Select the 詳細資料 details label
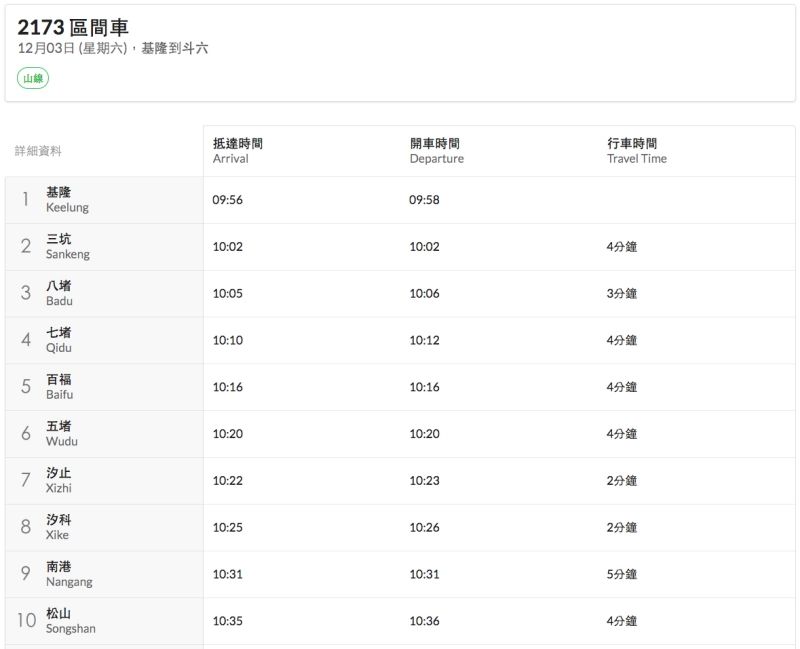Screen dimensions: 800x649 pyautogui.click(x=38, y=151)
